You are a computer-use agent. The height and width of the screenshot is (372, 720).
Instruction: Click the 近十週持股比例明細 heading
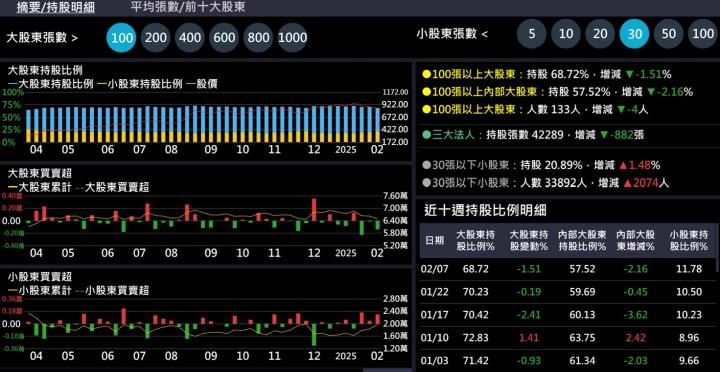click(x=485, y=211)
